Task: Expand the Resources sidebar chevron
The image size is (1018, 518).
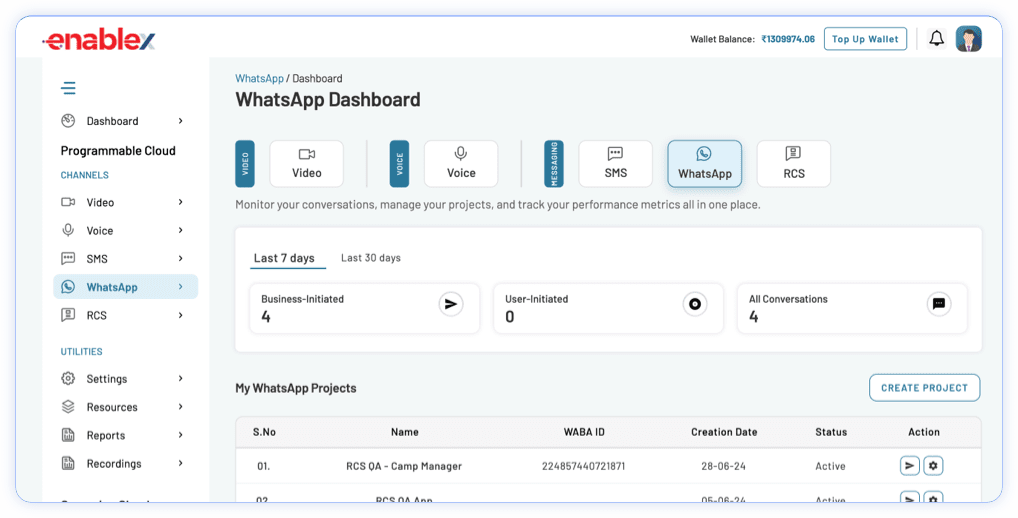Action: point(180,406)
